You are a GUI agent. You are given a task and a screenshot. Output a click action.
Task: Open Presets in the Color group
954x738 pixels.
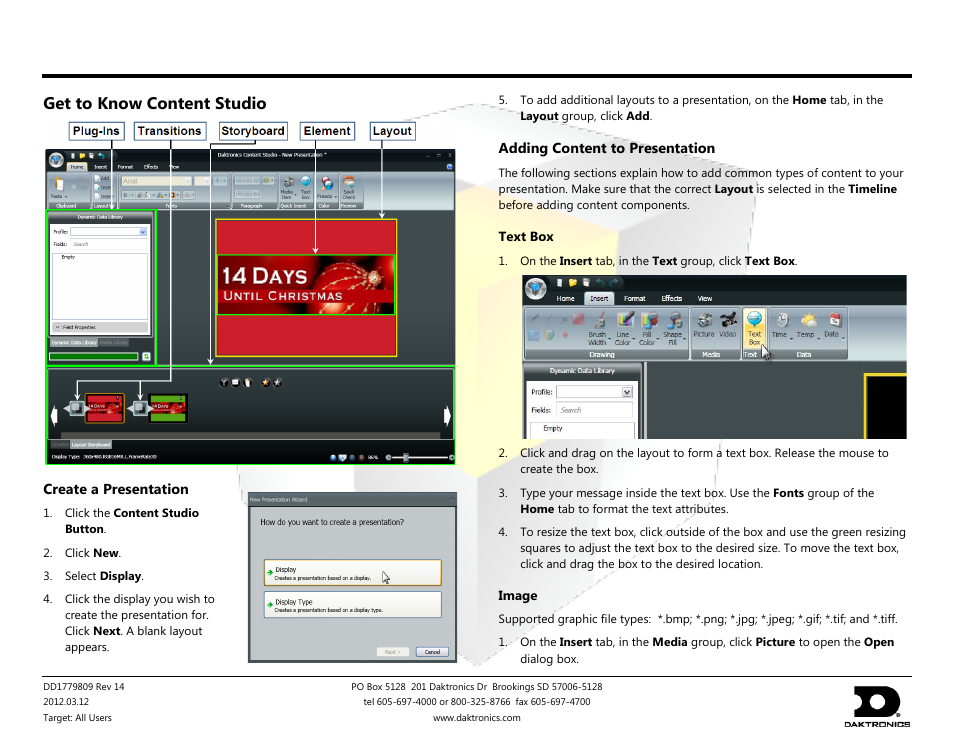327,187
